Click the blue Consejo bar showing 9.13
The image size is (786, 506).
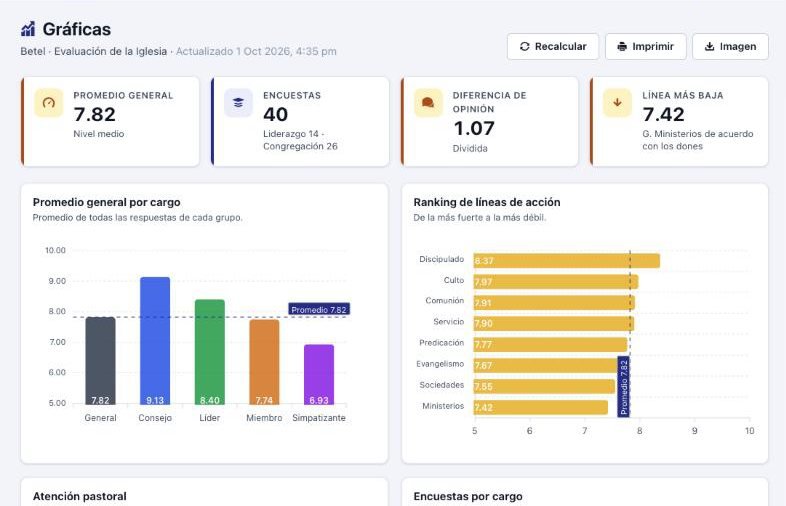[x=155, y=341]
